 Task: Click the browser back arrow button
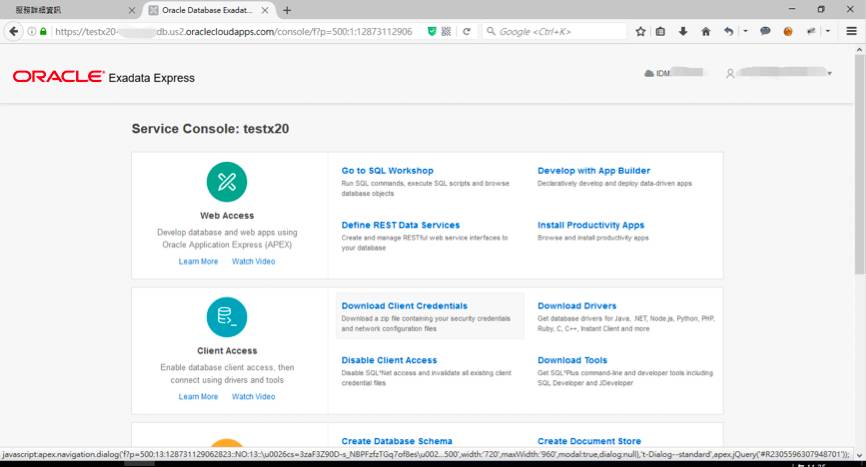tap(13, 31)
